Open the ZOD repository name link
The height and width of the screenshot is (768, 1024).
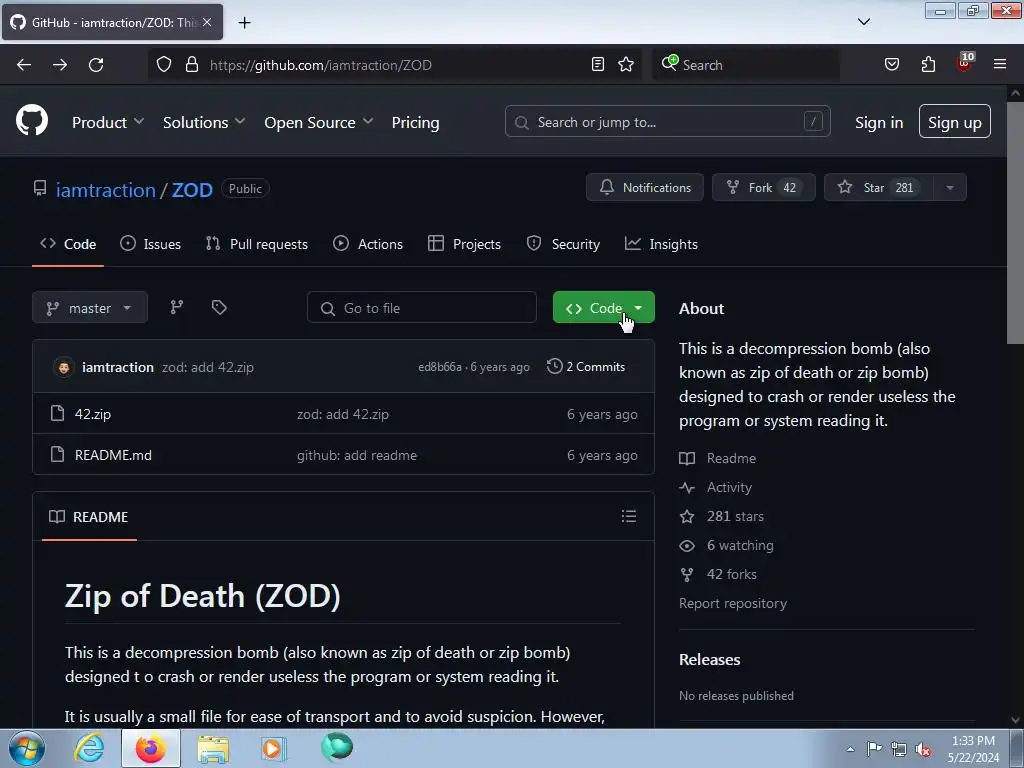coord(192,190)
